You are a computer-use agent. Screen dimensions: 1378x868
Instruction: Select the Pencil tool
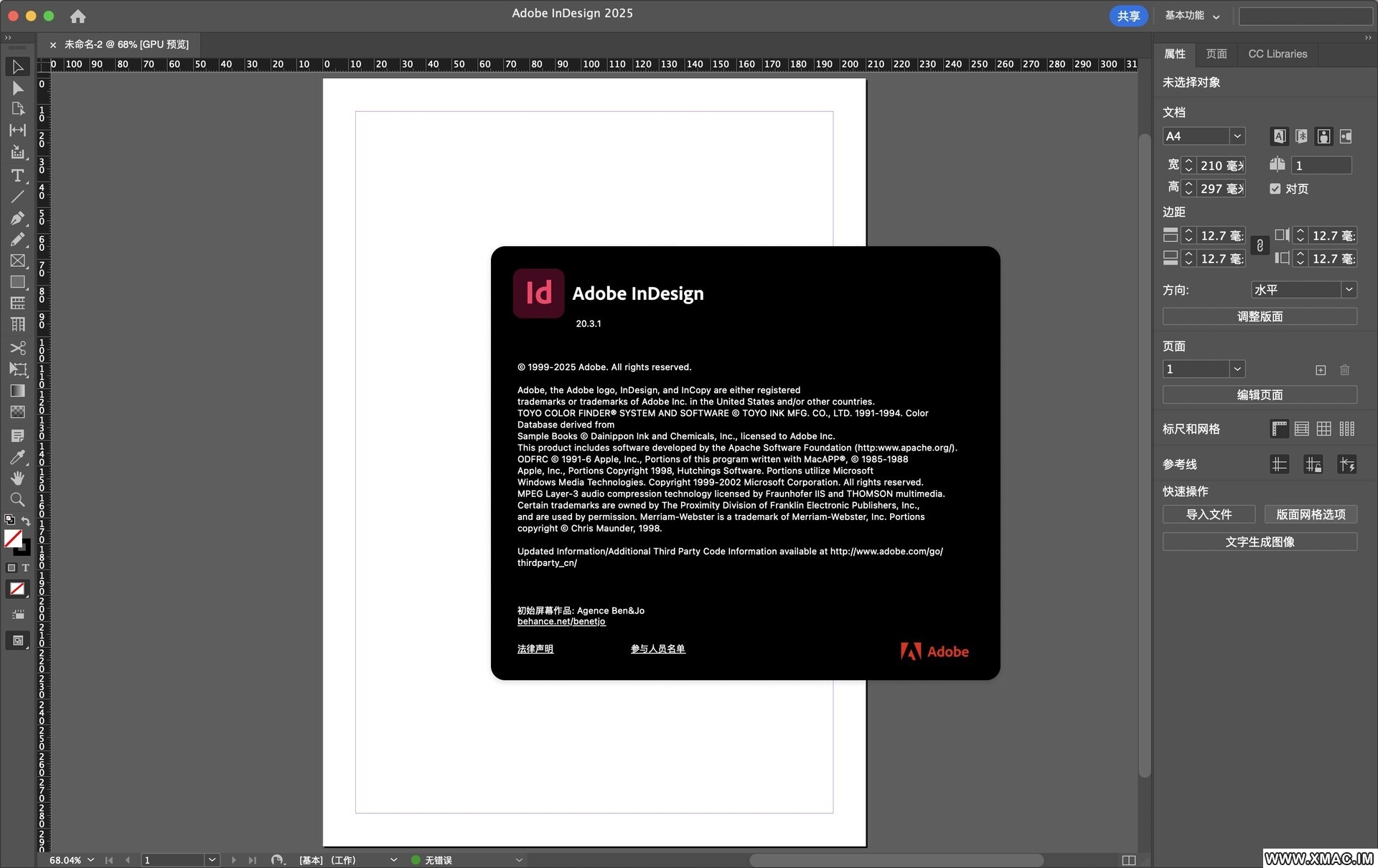18,240
